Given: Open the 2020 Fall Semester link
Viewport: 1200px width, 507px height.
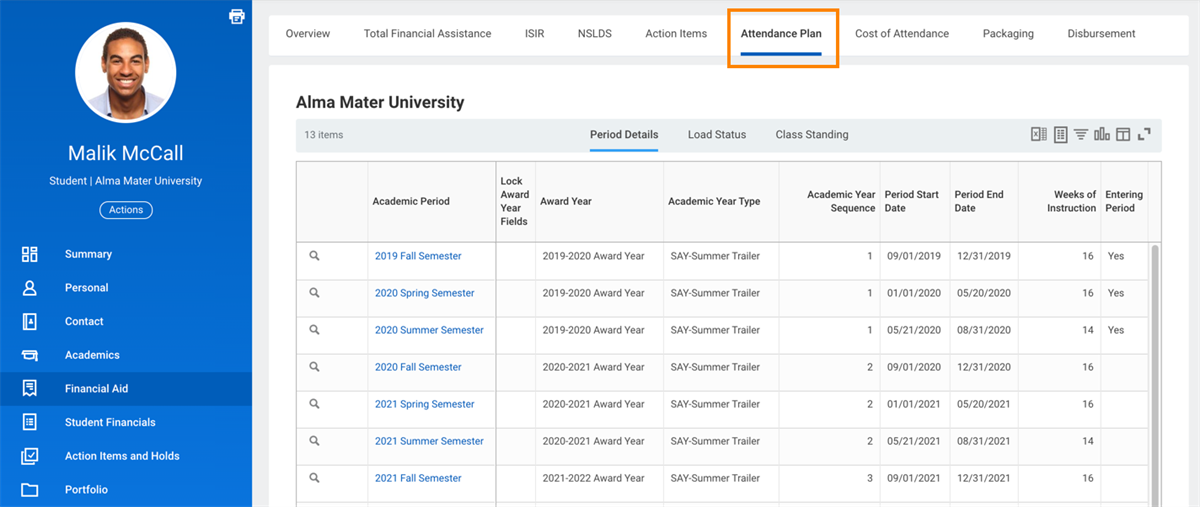Looking at the screenshot, I should (418, 367).
